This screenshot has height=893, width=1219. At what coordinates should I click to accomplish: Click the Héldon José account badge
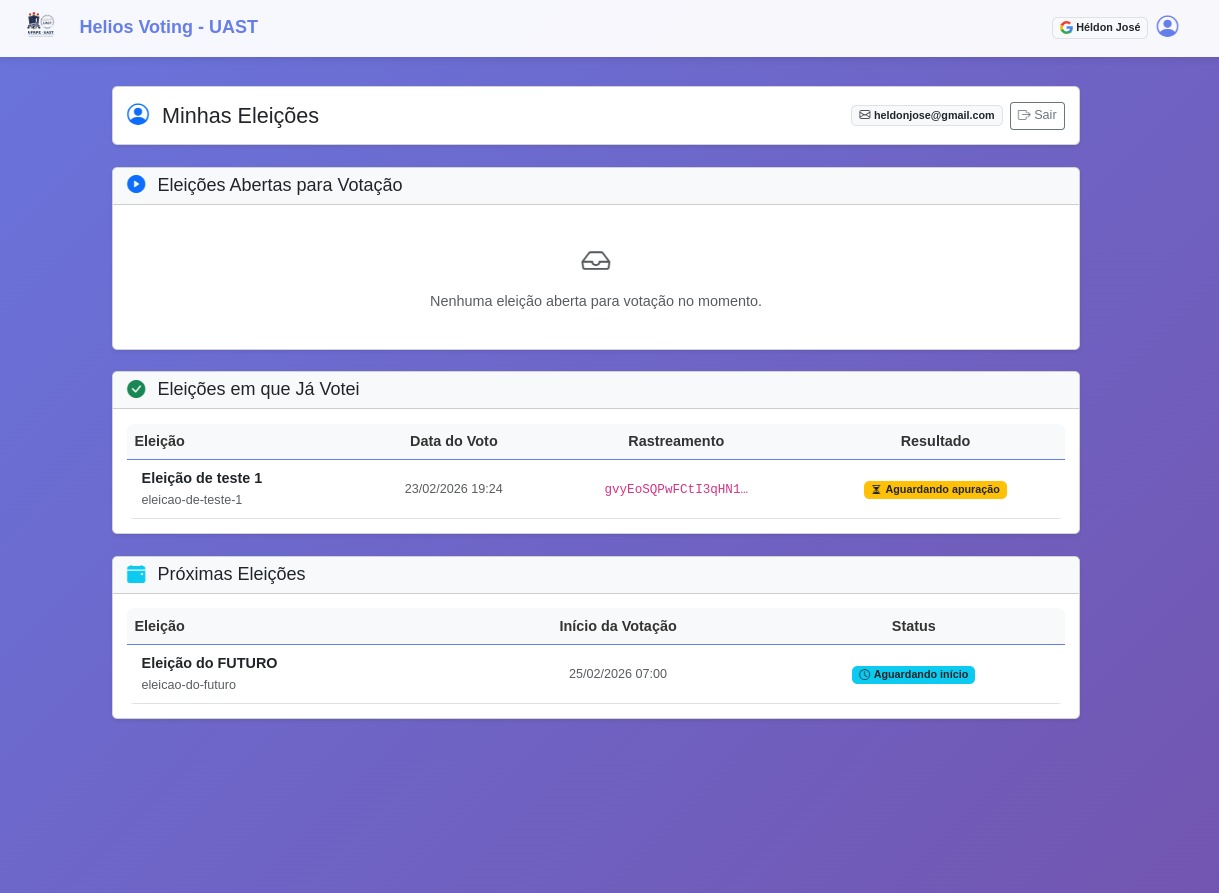[x=1099, y=27]
